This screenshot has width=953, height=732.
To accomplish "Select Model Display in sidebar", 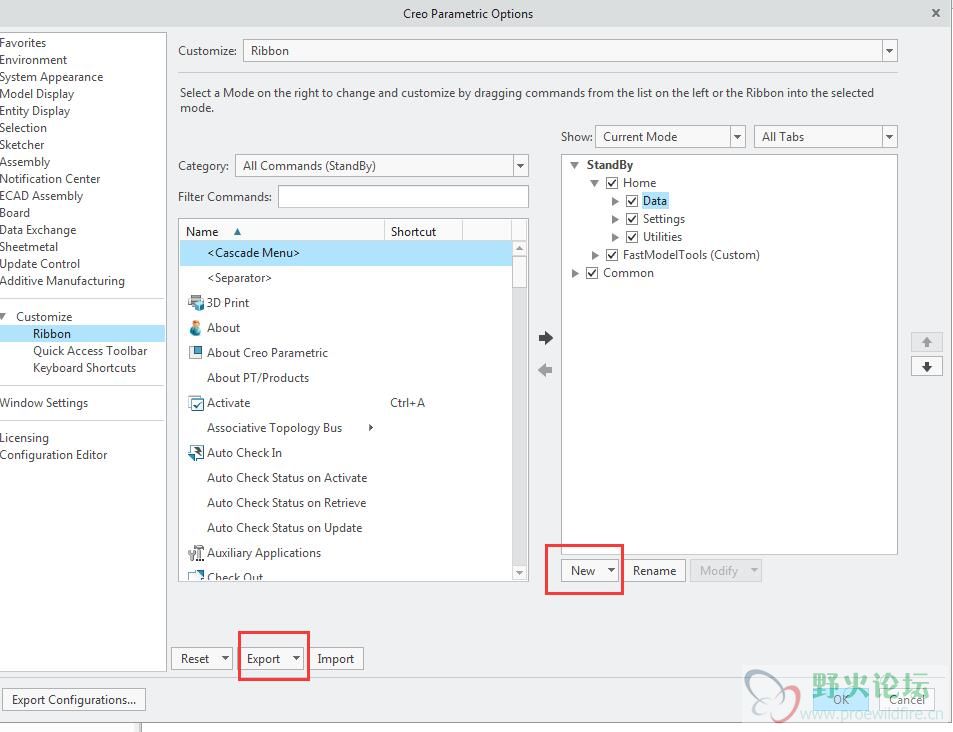I will point(36,94).
